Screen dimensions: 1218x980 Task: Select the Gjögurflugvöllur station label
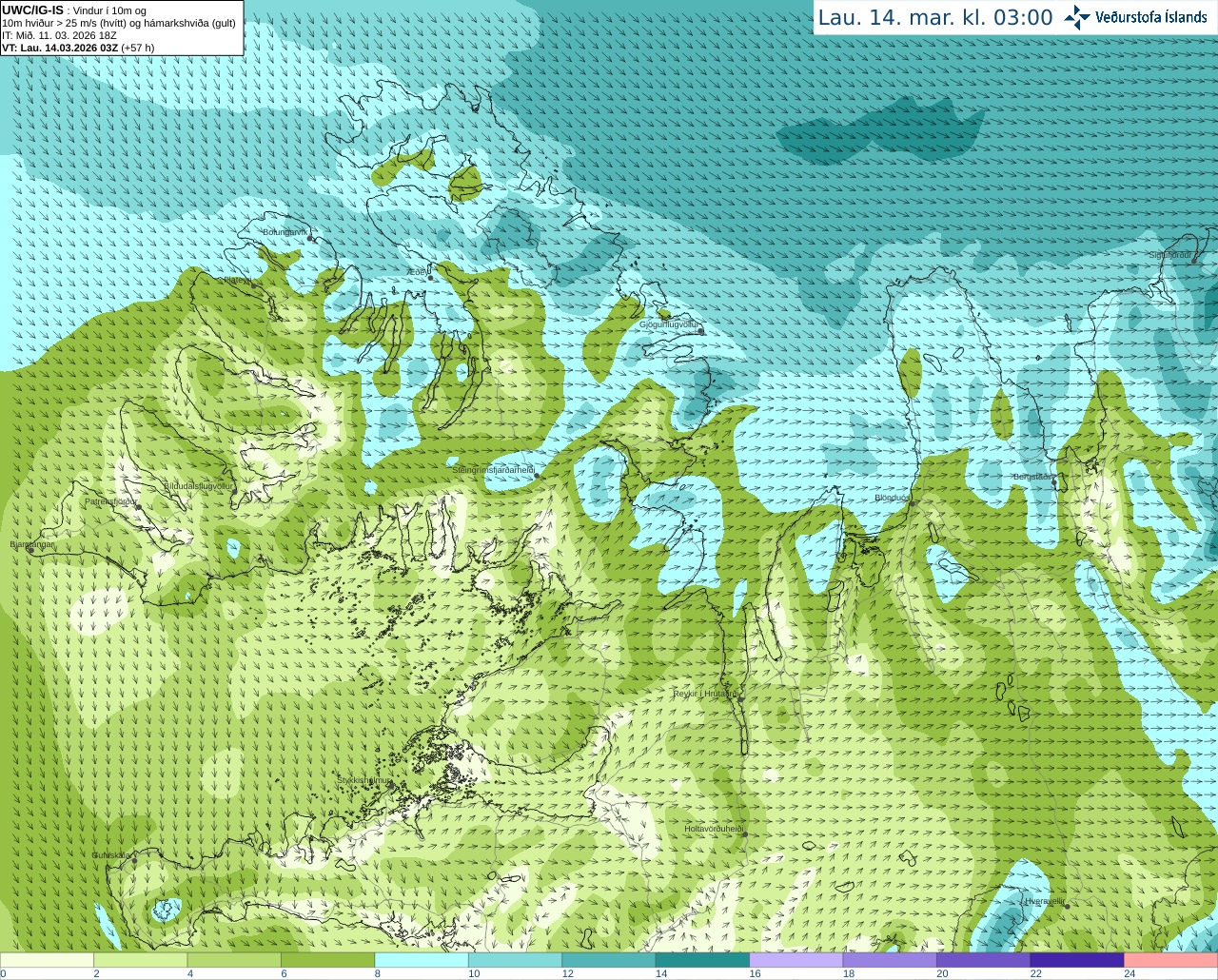click(668, 324)
